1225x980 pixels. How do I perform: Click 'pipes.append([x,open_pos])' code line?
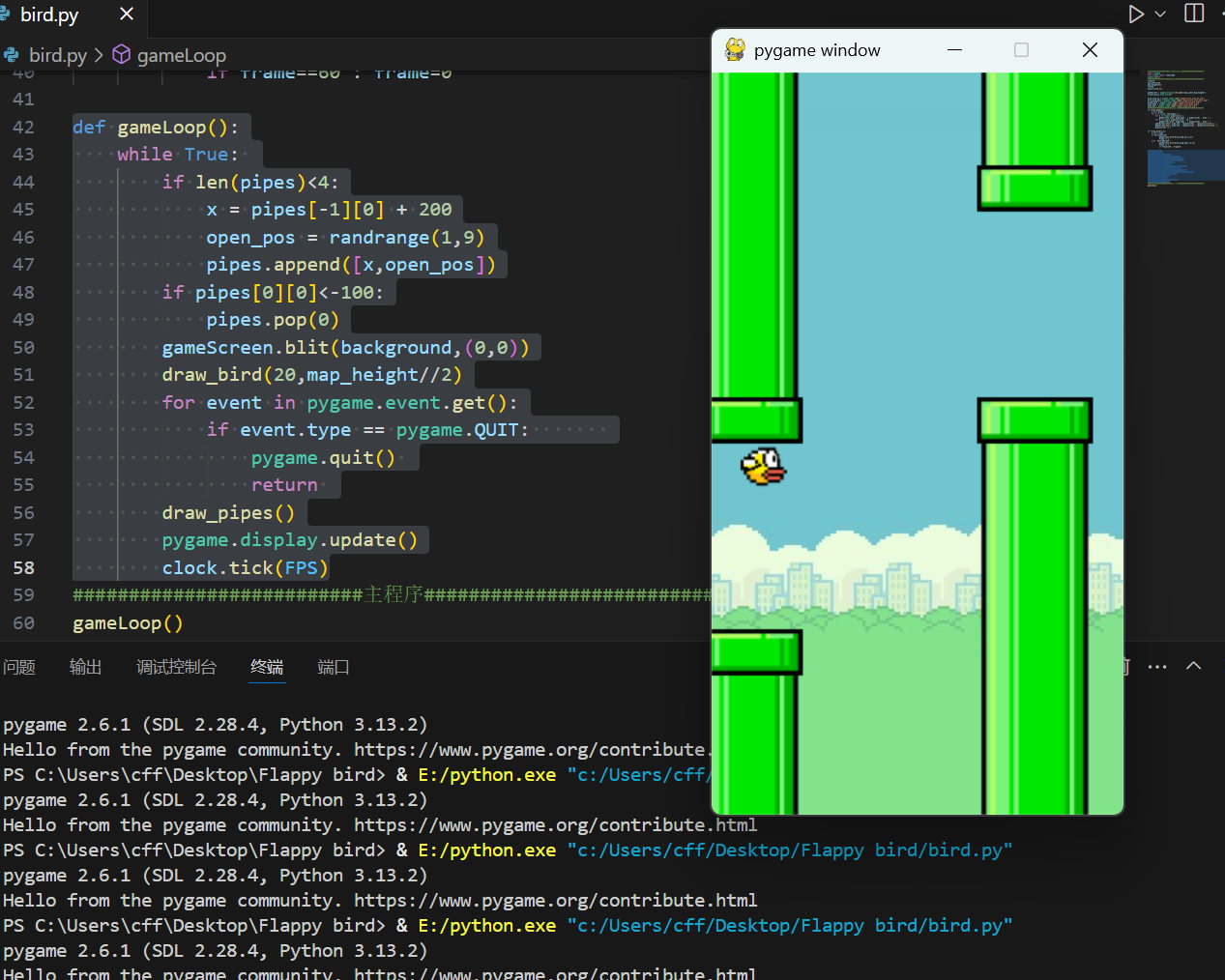[x=351, y=264]
